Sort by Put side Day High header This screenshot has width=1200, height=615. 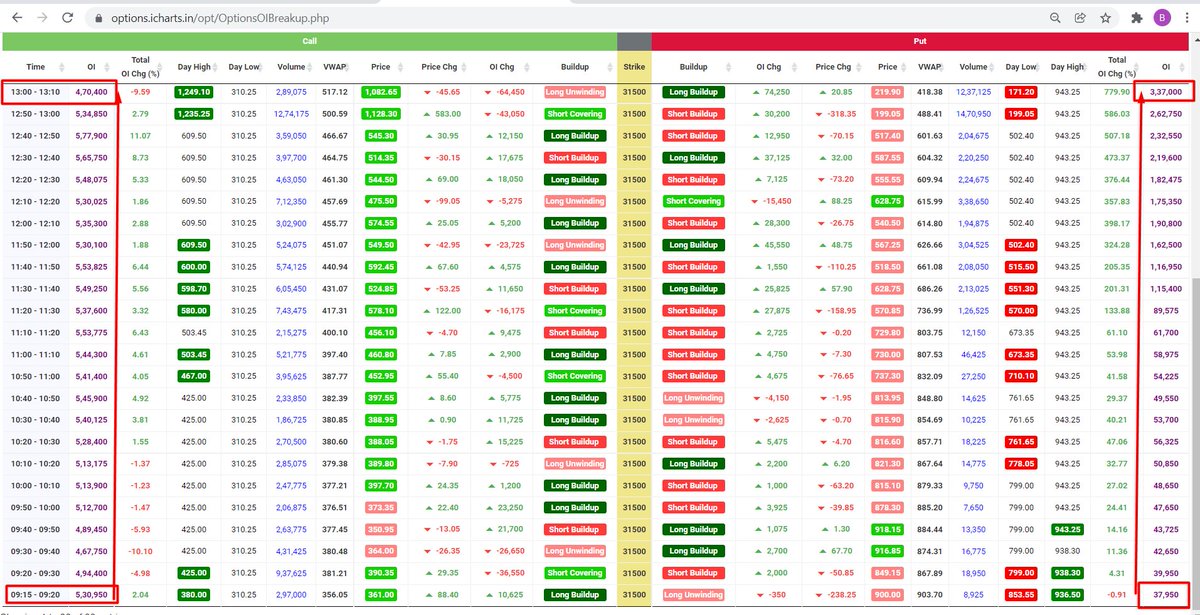click(x=1067, y=67)
